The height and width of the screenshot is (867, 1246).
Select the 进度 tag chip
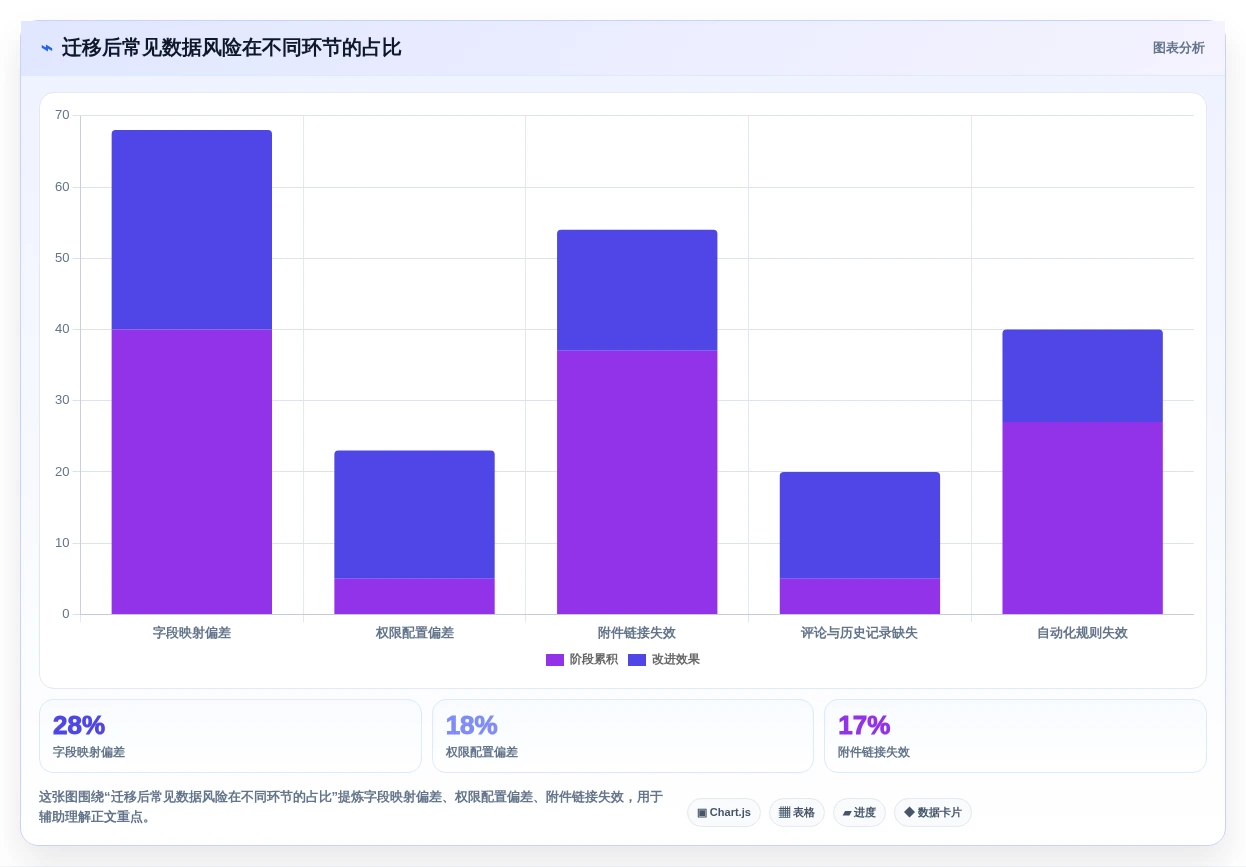point(859,812)
